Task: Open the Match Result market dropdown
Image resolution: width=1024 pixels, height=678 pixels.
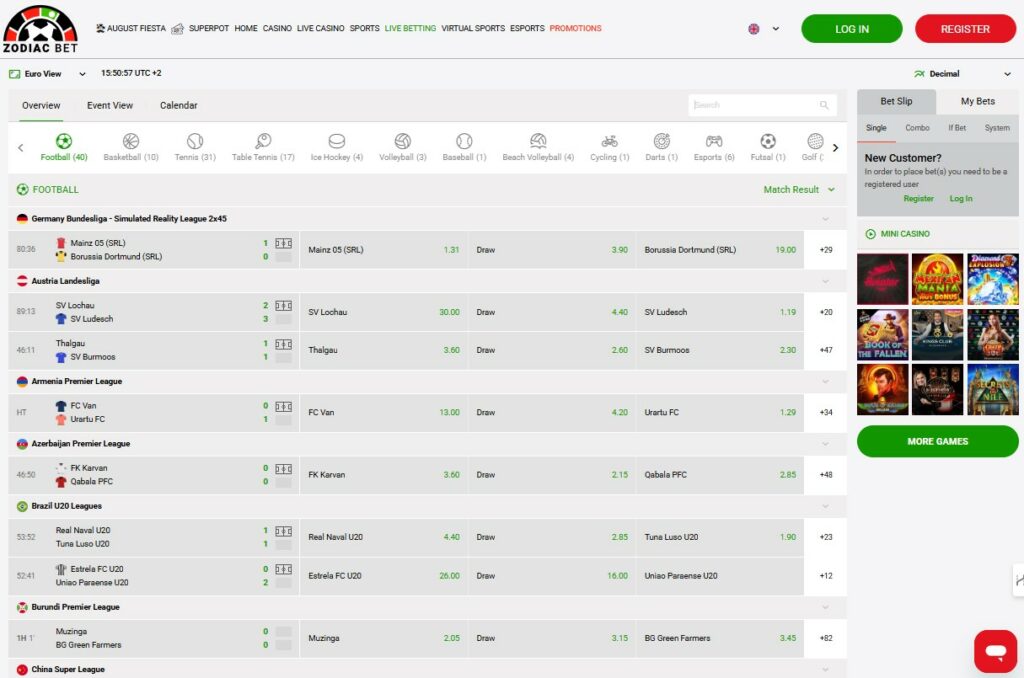Action: 799,189
